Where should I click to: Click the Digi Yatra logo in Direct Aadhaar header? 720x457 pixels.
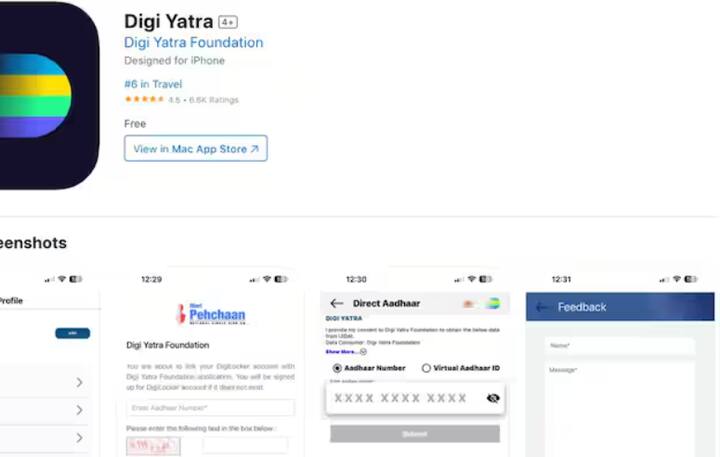click(493, 303)
